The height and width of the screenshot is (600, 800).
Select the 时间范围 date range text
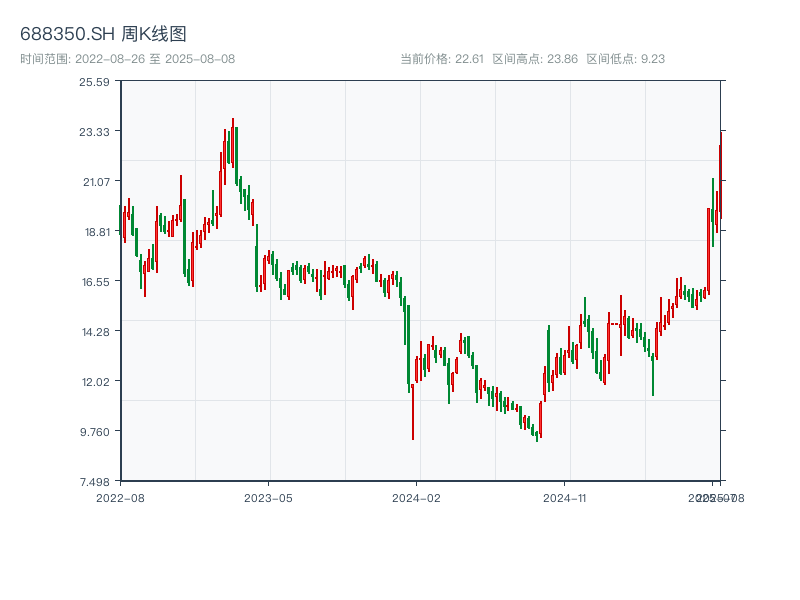128,59
